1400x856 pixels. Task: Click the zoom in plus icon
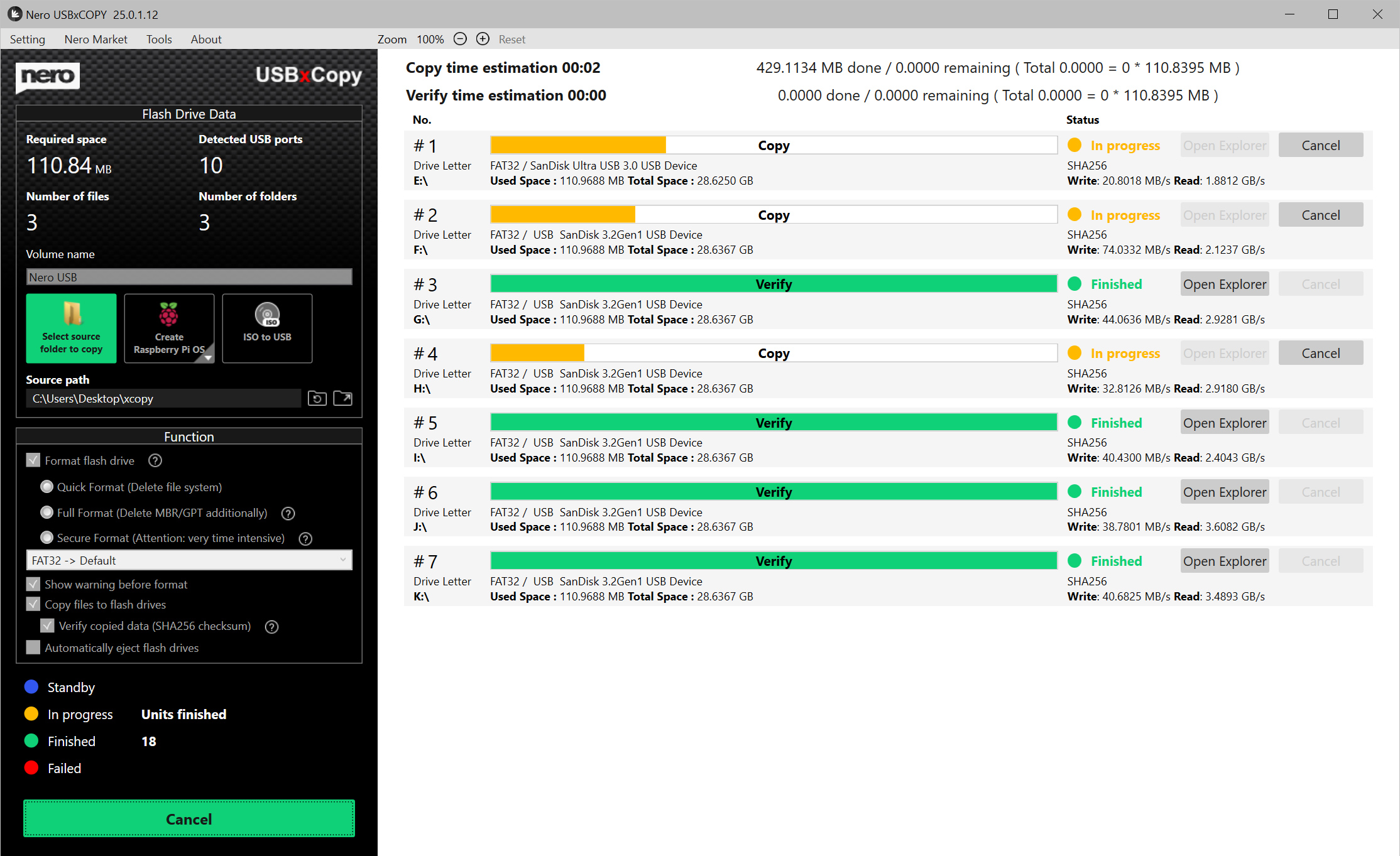point(483,39)
